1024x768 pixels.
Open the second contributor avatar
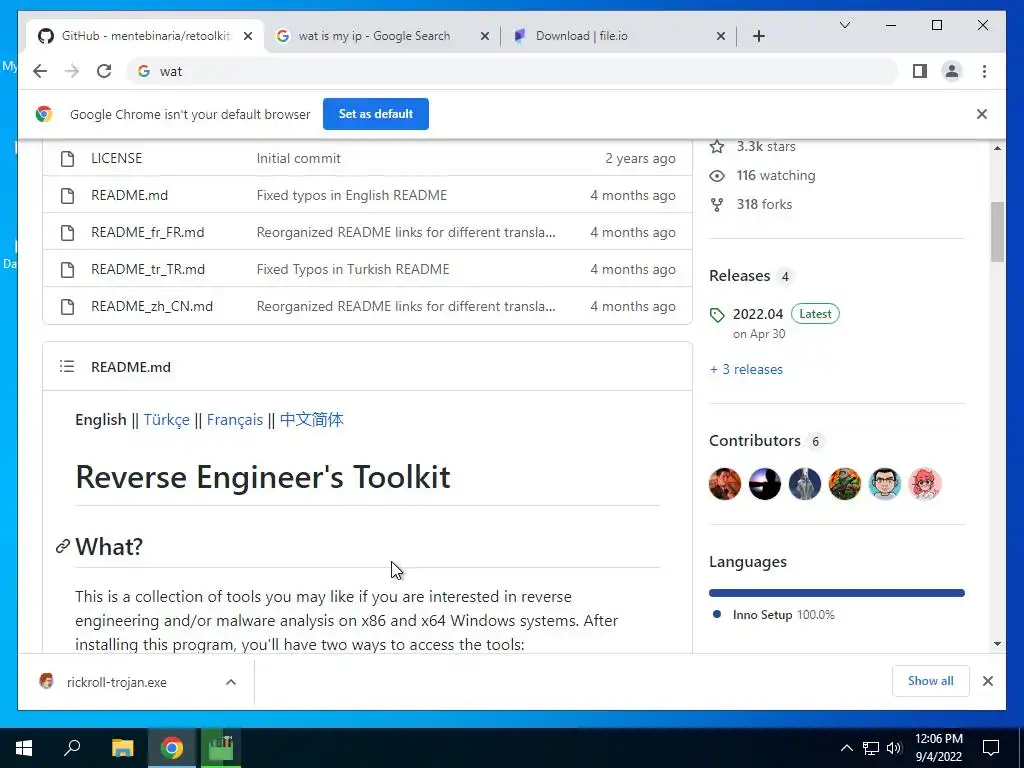[765, 484]
